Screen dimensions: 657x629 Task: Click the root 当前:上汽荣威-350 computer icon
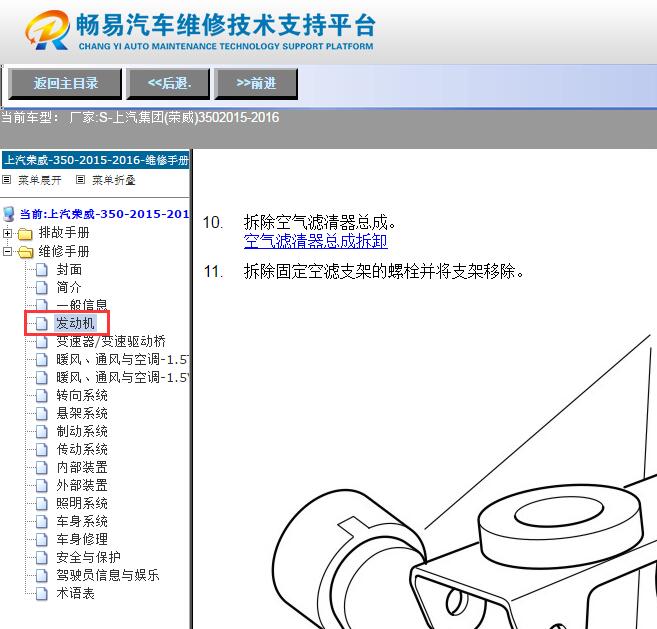coord(9,214)
